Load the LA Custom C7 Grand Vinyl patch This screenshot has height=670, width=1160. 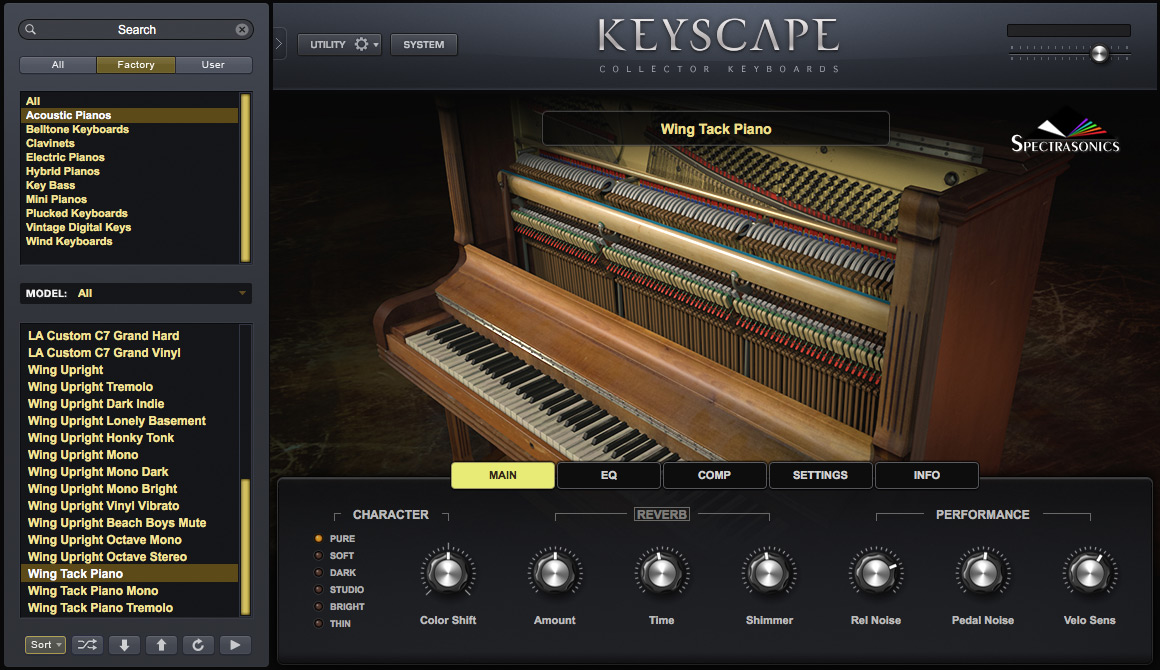[x=129, y=352]
